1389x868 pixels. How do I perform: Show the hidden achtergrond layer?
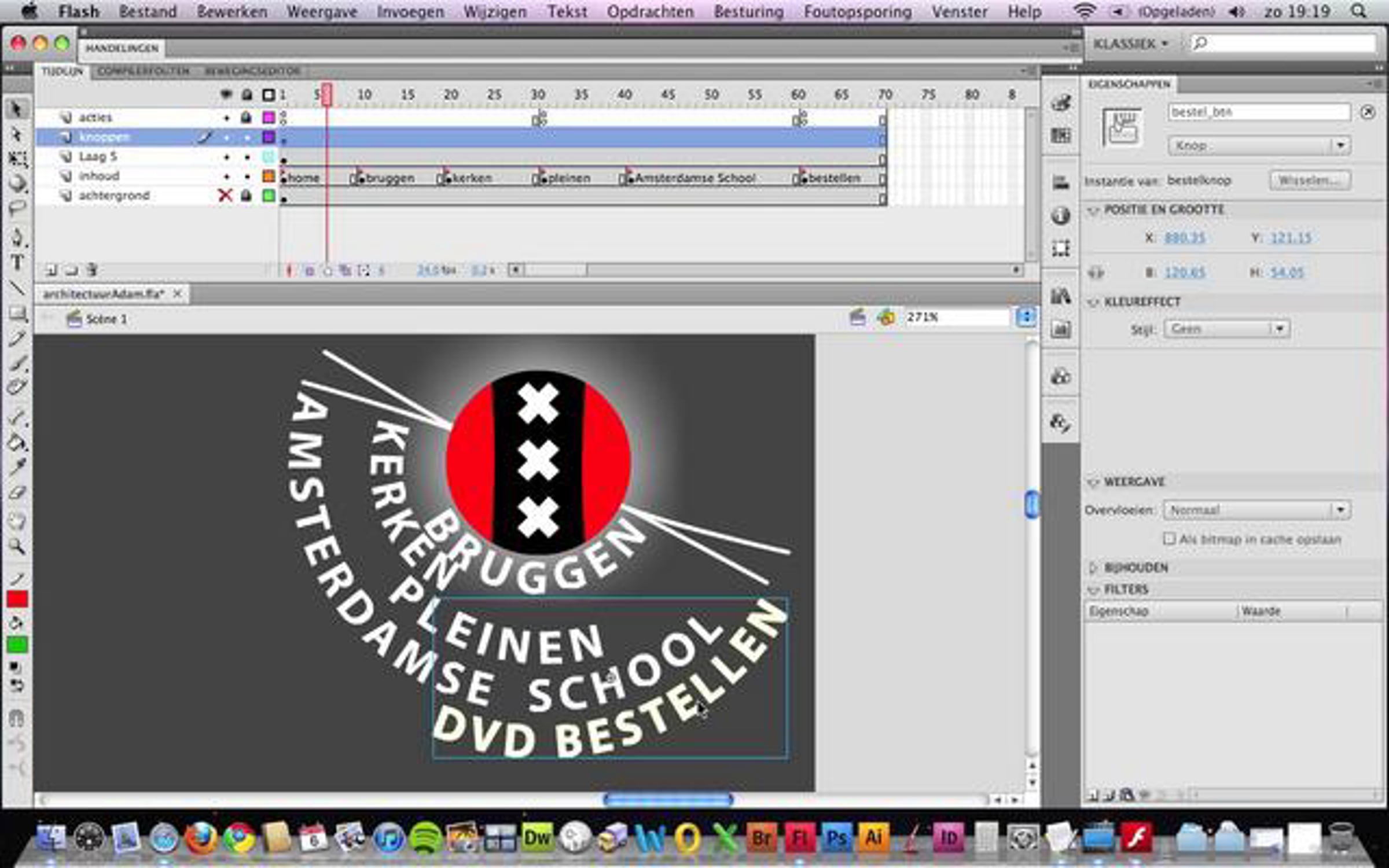point(225,196)
